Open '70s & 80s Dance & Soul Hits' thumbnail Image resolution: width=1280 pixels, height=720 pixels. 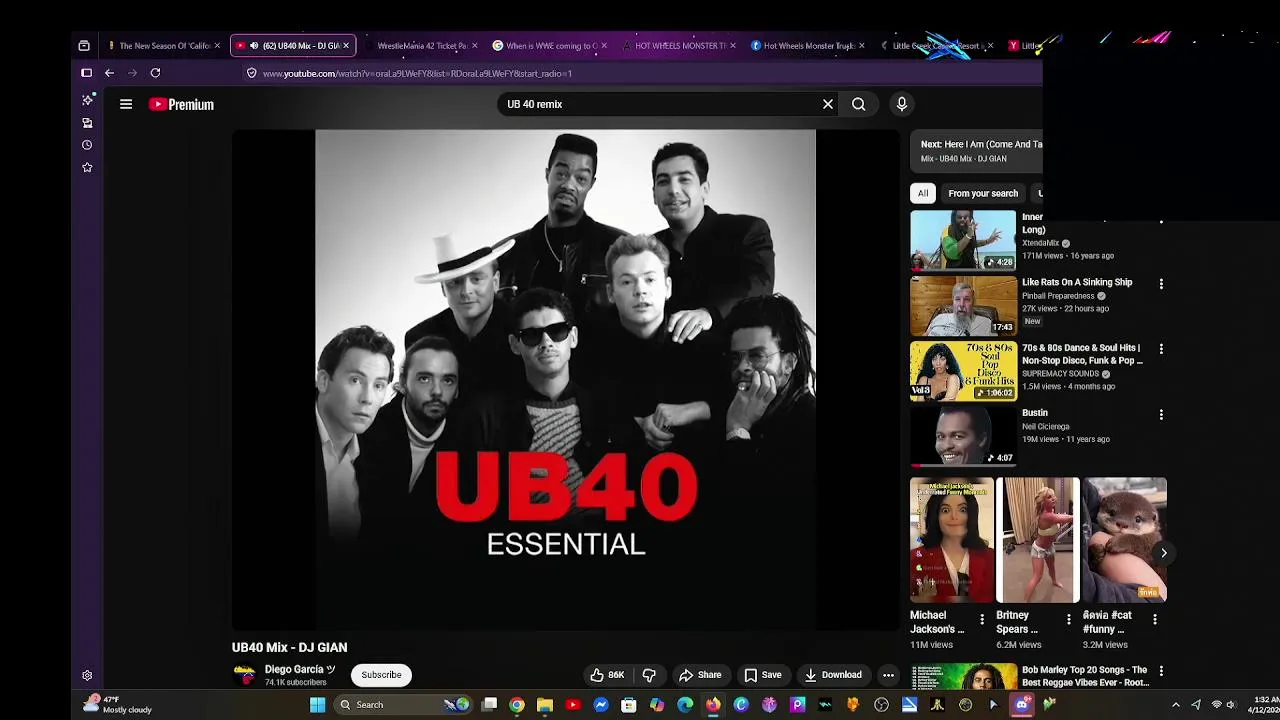click(963, 370)
